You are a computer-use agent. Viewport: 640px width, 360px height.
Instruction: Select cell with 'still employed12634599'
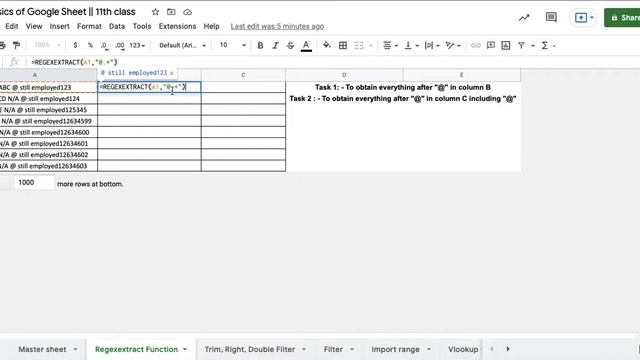coord(49,121)
